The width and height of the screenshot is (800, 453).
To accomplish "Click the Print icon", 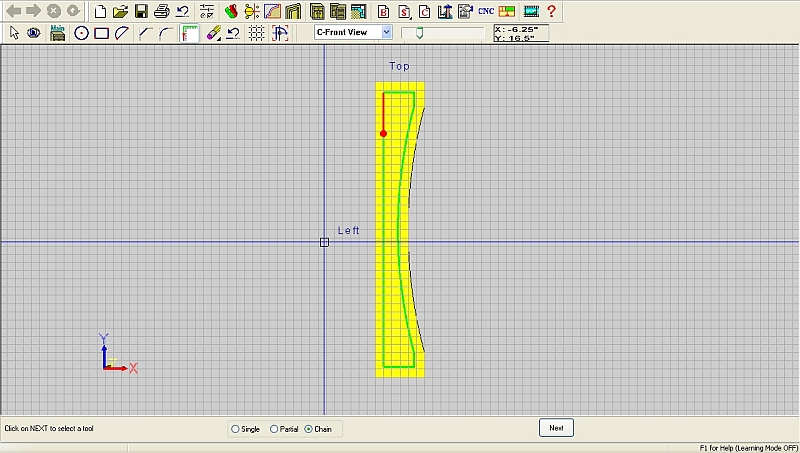I will coord(161,11).
